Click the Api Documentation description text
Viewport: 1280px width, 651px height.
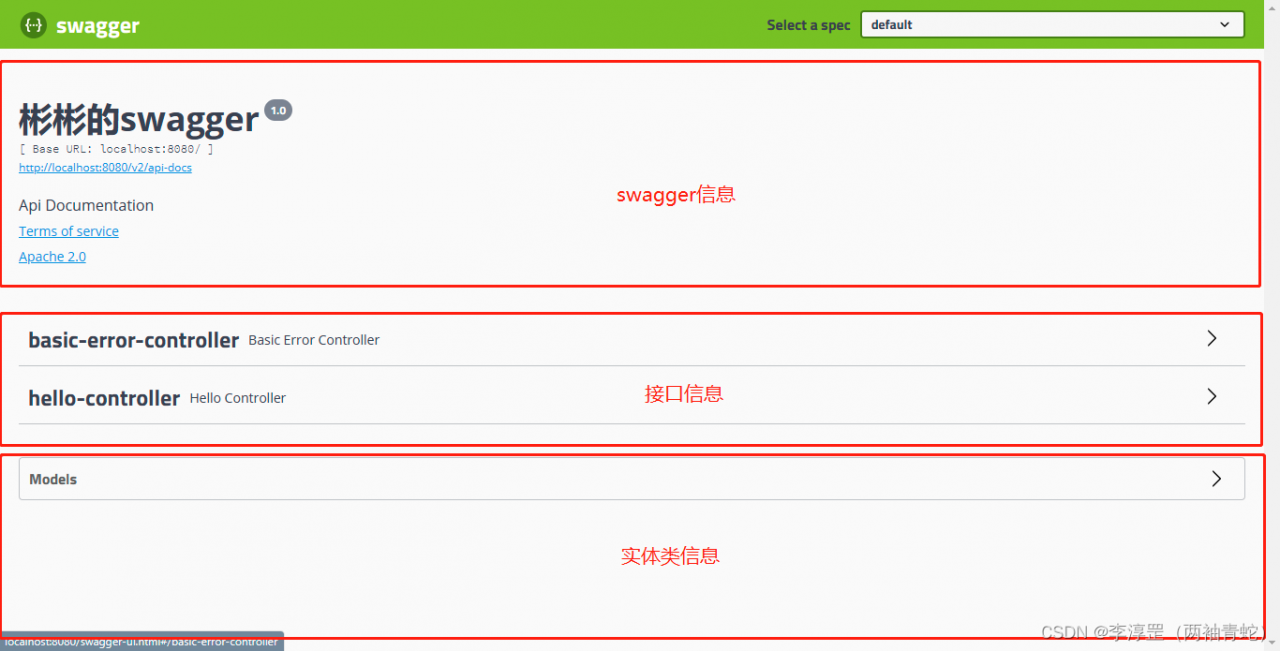(x=86, y=205)
